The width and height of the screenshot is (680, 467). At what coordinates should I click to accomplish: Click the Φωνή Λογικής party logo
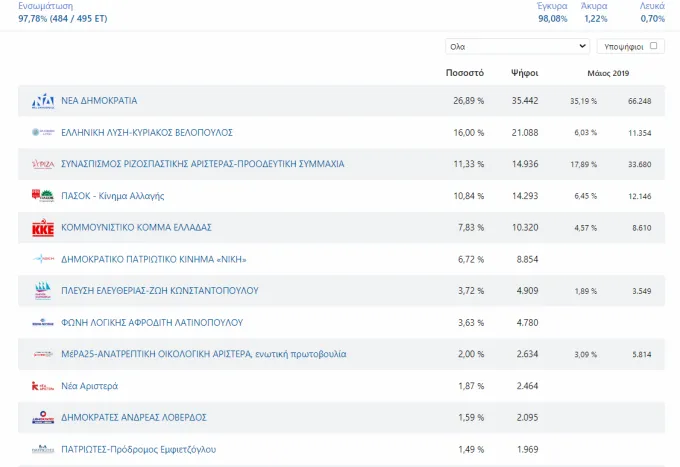click(x=43, y=323)
